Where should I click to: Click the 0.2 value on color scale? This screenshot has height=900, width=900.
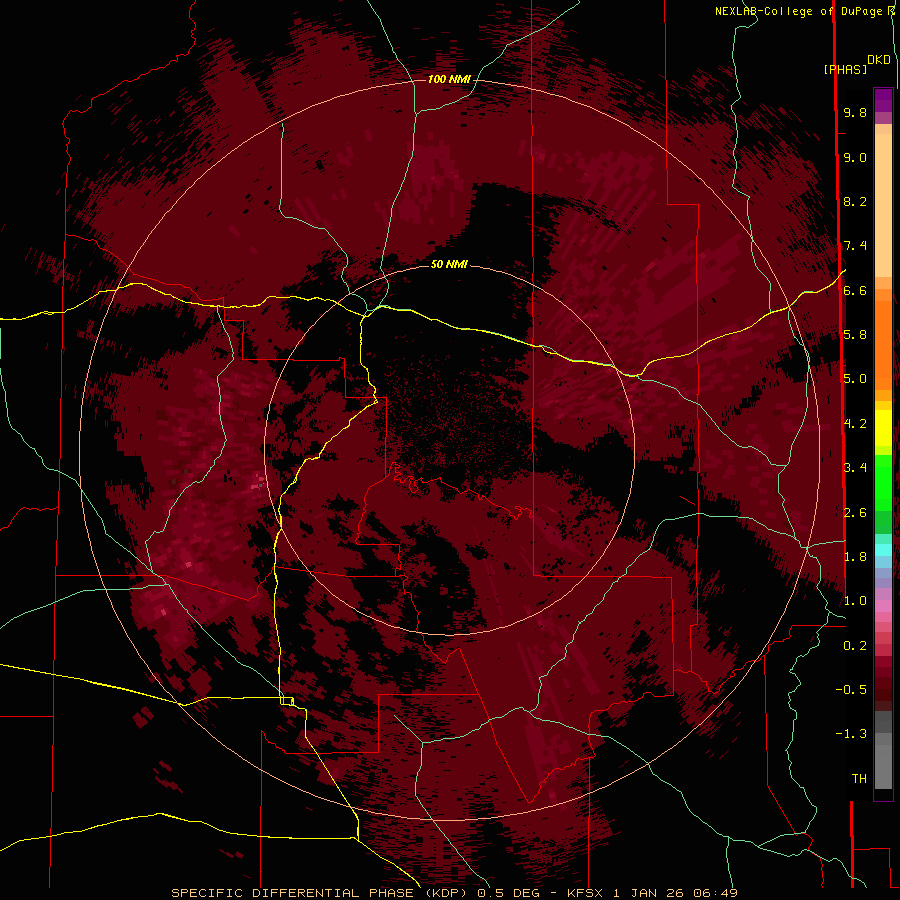(x=855, y=646)
